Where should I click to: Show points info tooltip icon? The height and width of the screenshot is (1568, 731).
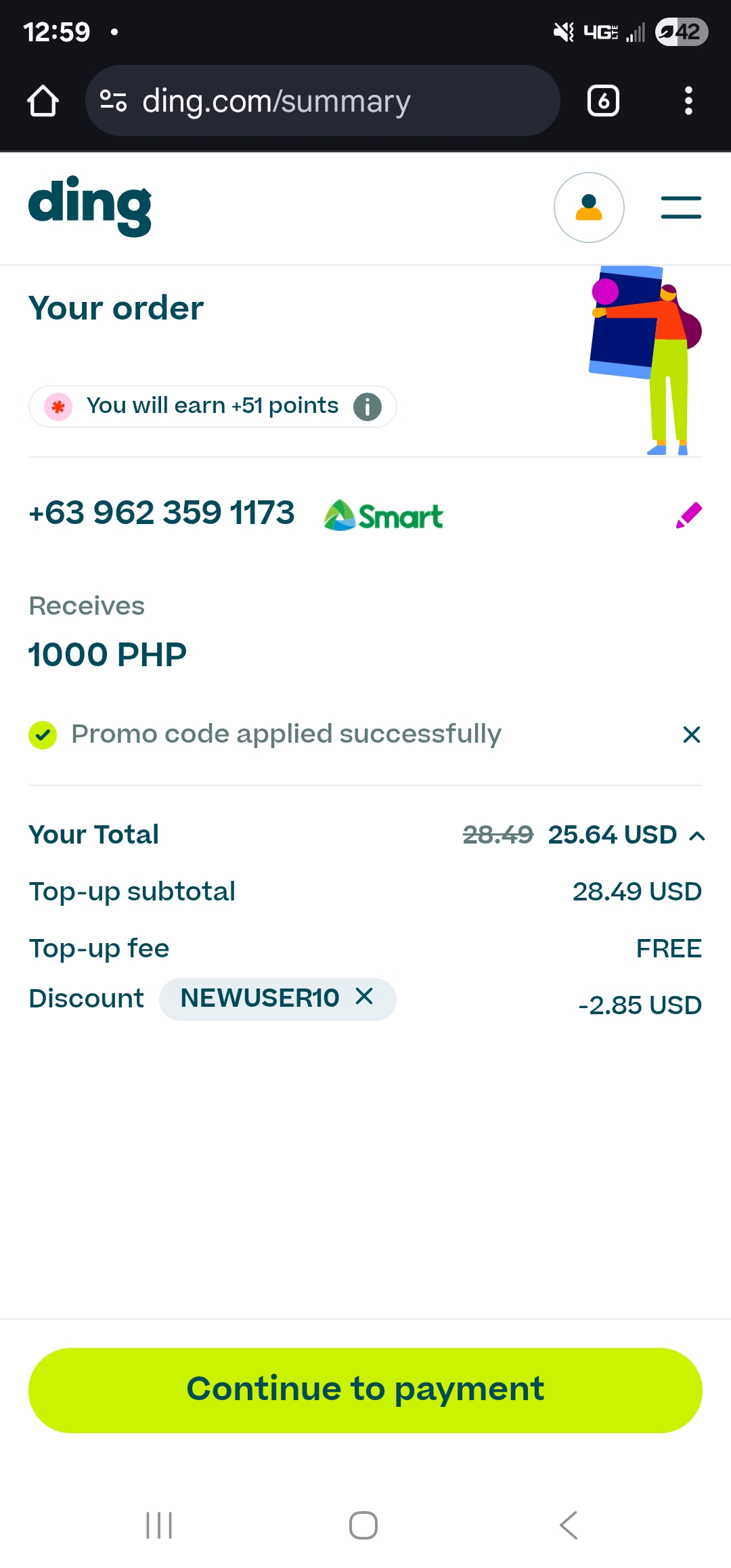coord(368,407)
